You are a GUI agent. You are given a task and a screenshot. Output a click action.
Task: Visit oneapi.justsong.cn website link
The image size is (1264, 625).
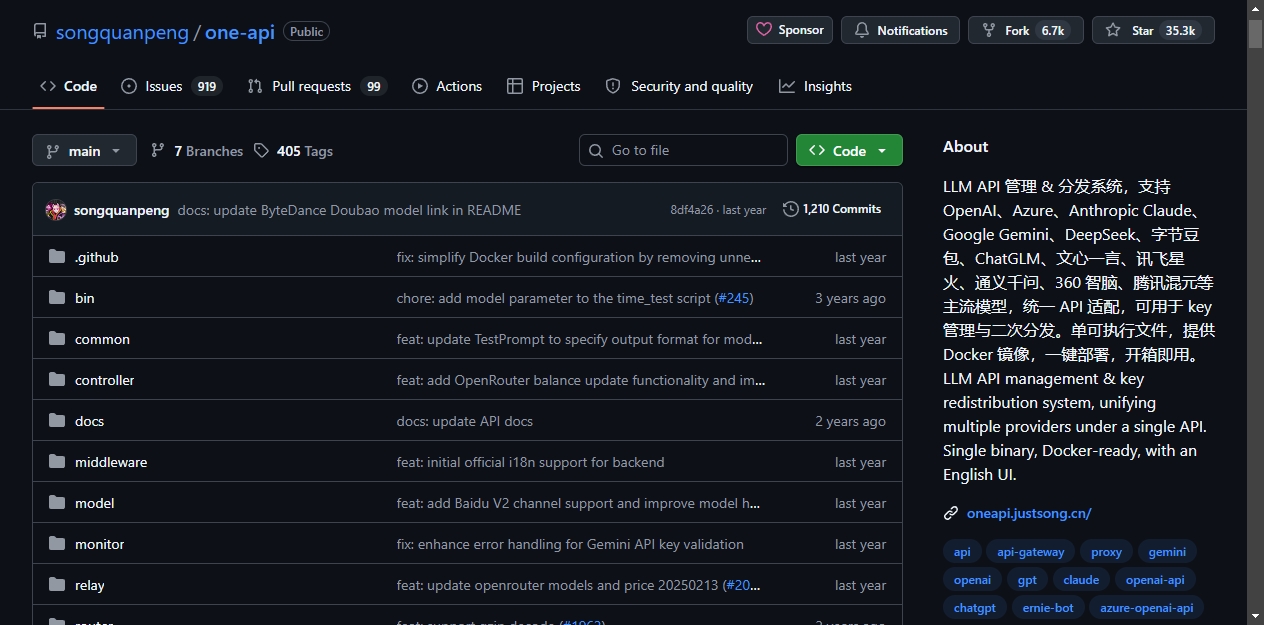coord(1029,513)
